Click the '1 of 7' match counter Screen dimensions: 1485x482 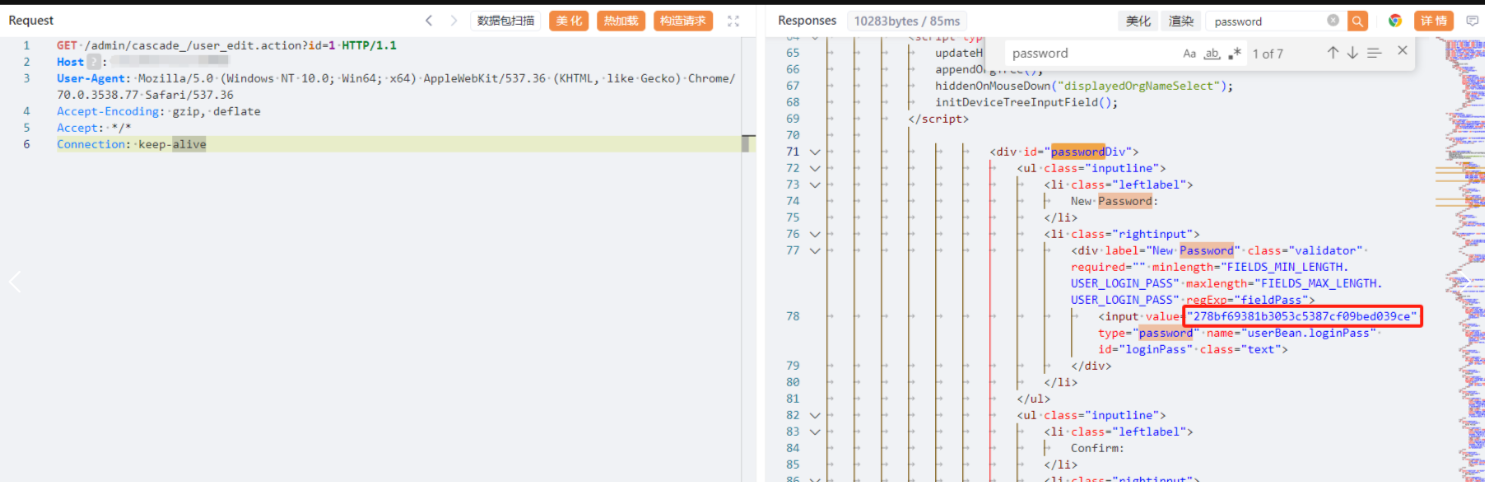(1268, 54)
